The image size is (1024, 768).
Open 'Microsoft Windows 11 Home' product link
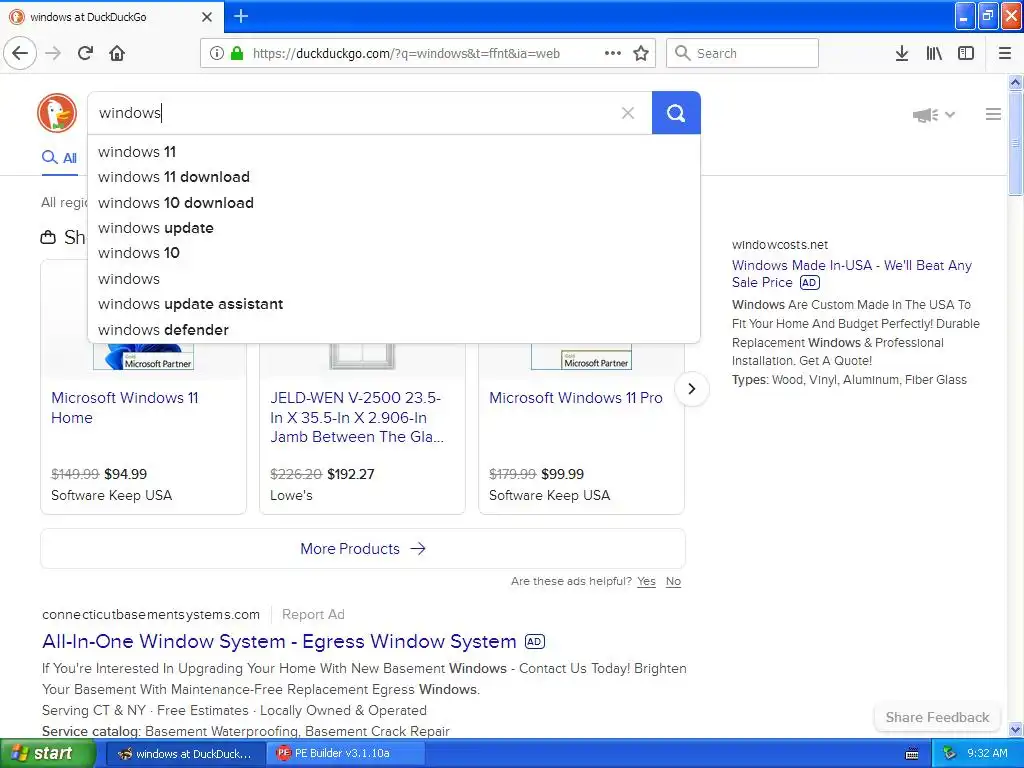[x=124, y=408]
